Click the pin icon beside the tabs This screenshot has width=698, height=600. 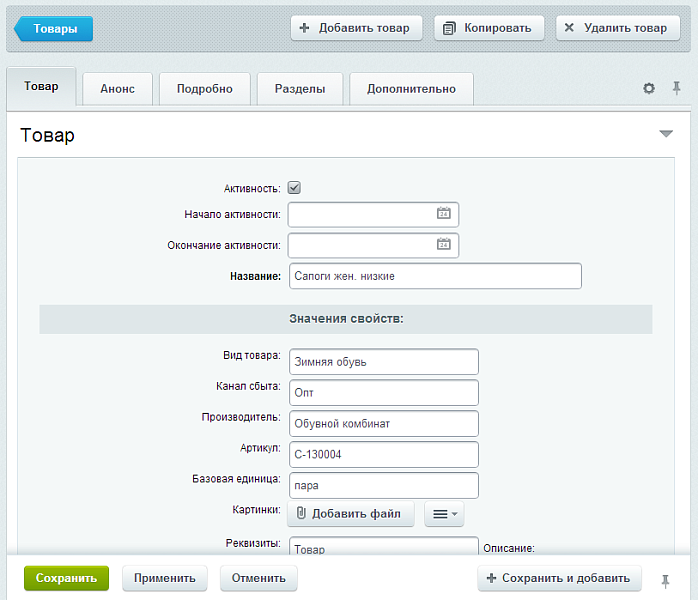(676, 88)
